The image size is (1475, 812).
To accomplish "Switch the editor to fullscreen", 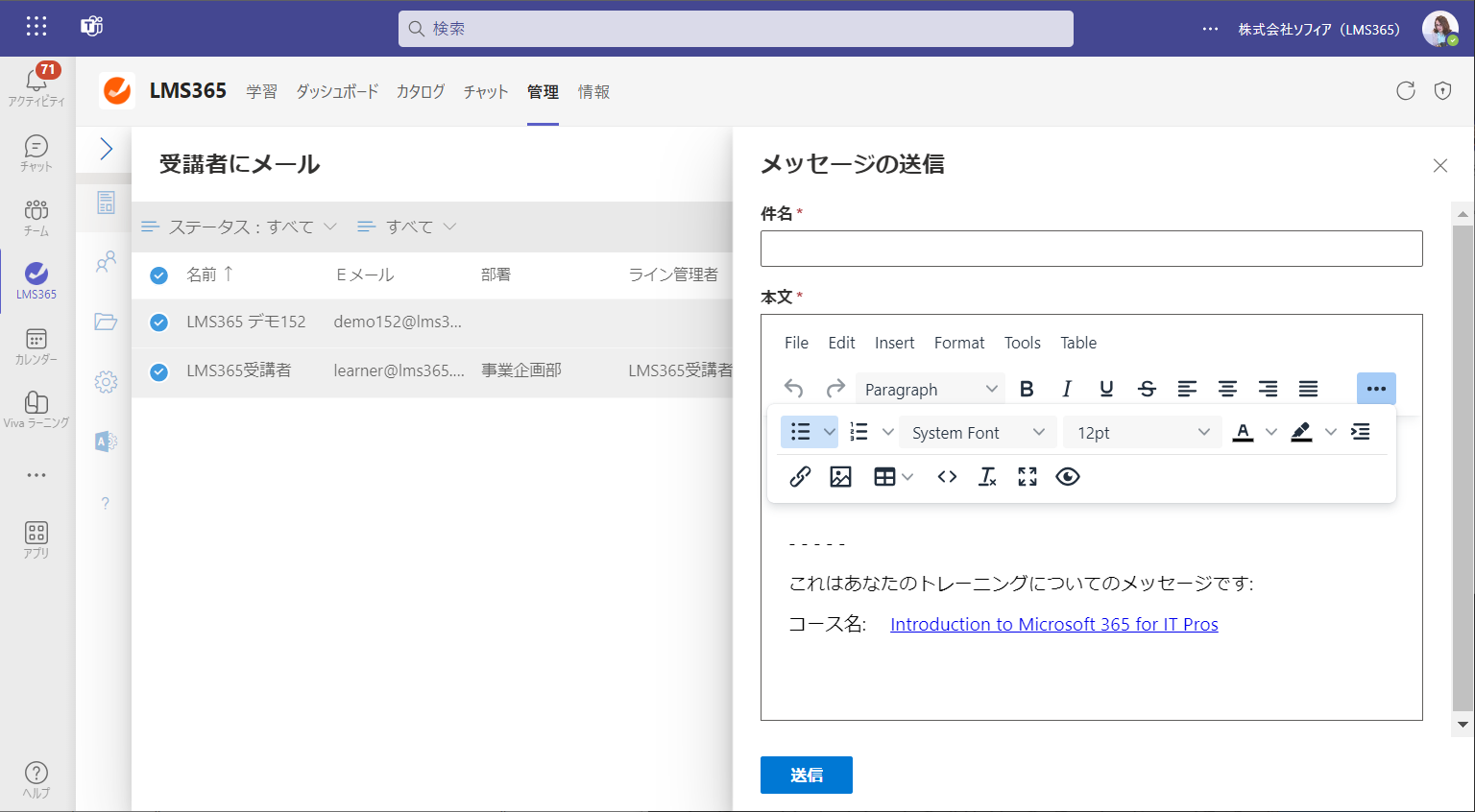I will pos(1028,477).
